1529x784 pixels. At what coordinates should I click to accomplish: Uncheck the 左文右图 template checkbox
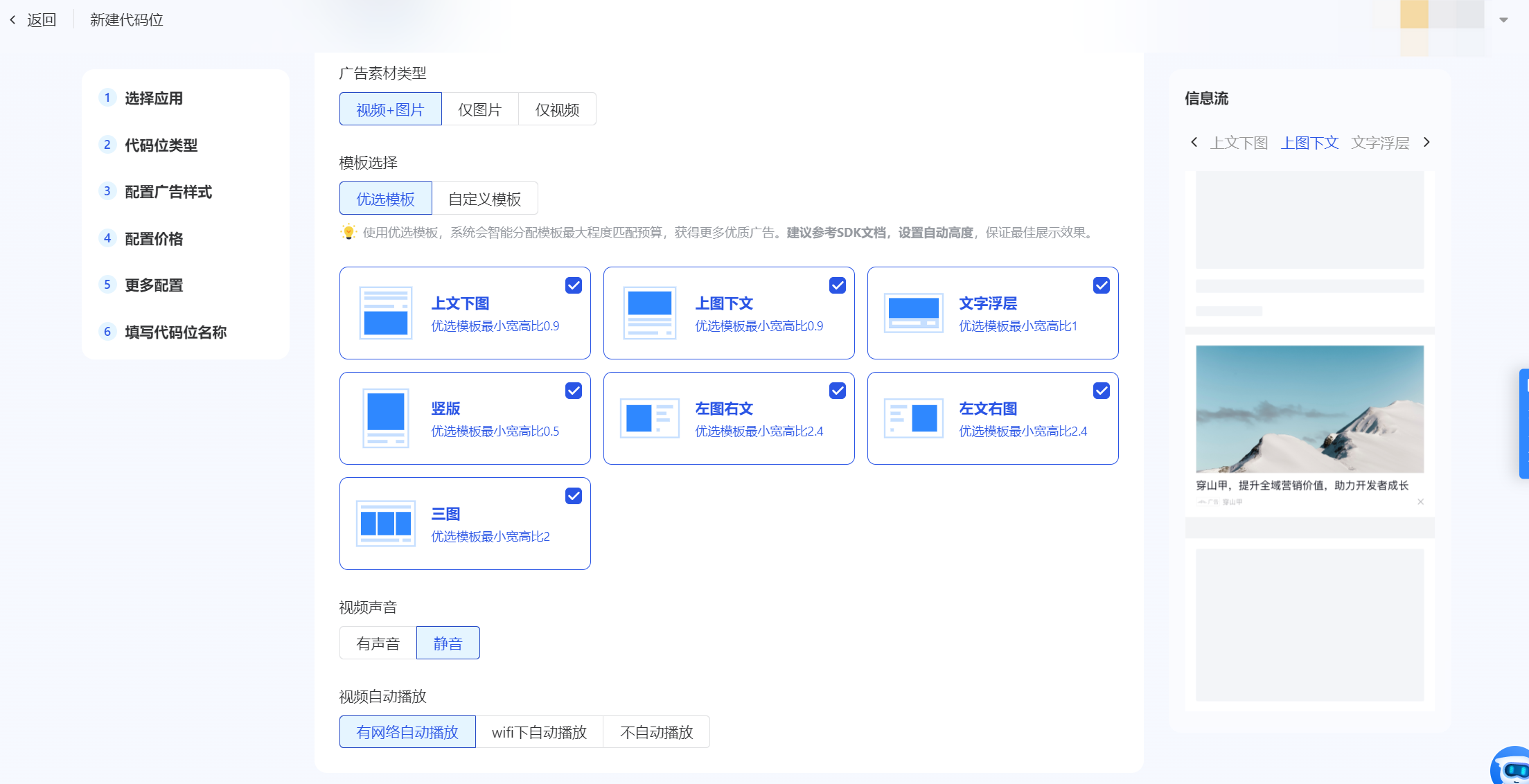click(1102, 391)
